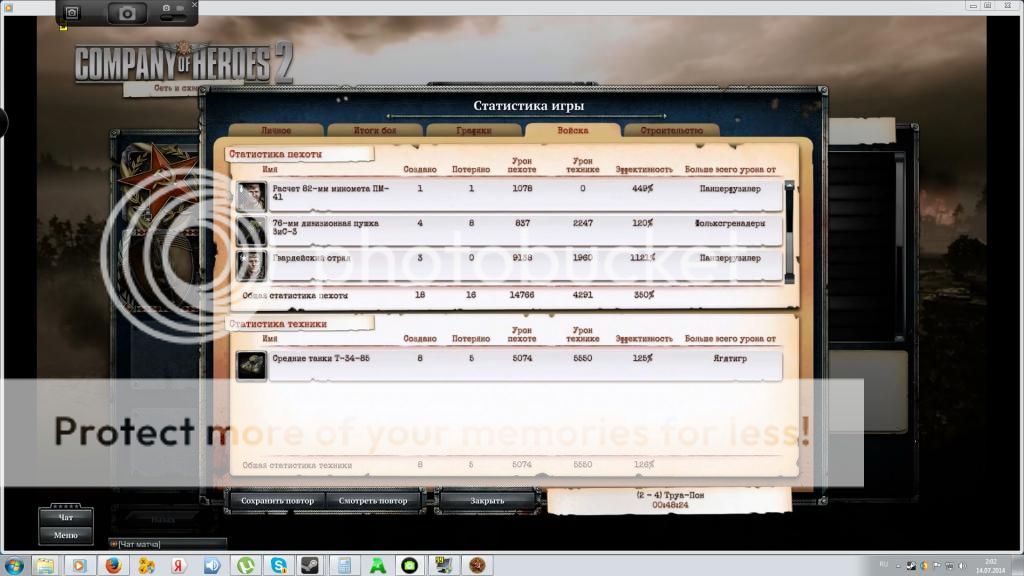Screen dimensions: 1024x576
Task: Click the Статистика техники section heading
Action: tap(278, 324)
